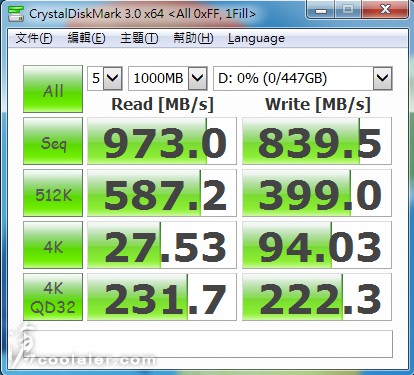Open the 編輯(E) menu
This screenshot has width=414, height=375.
pos(86,38)
